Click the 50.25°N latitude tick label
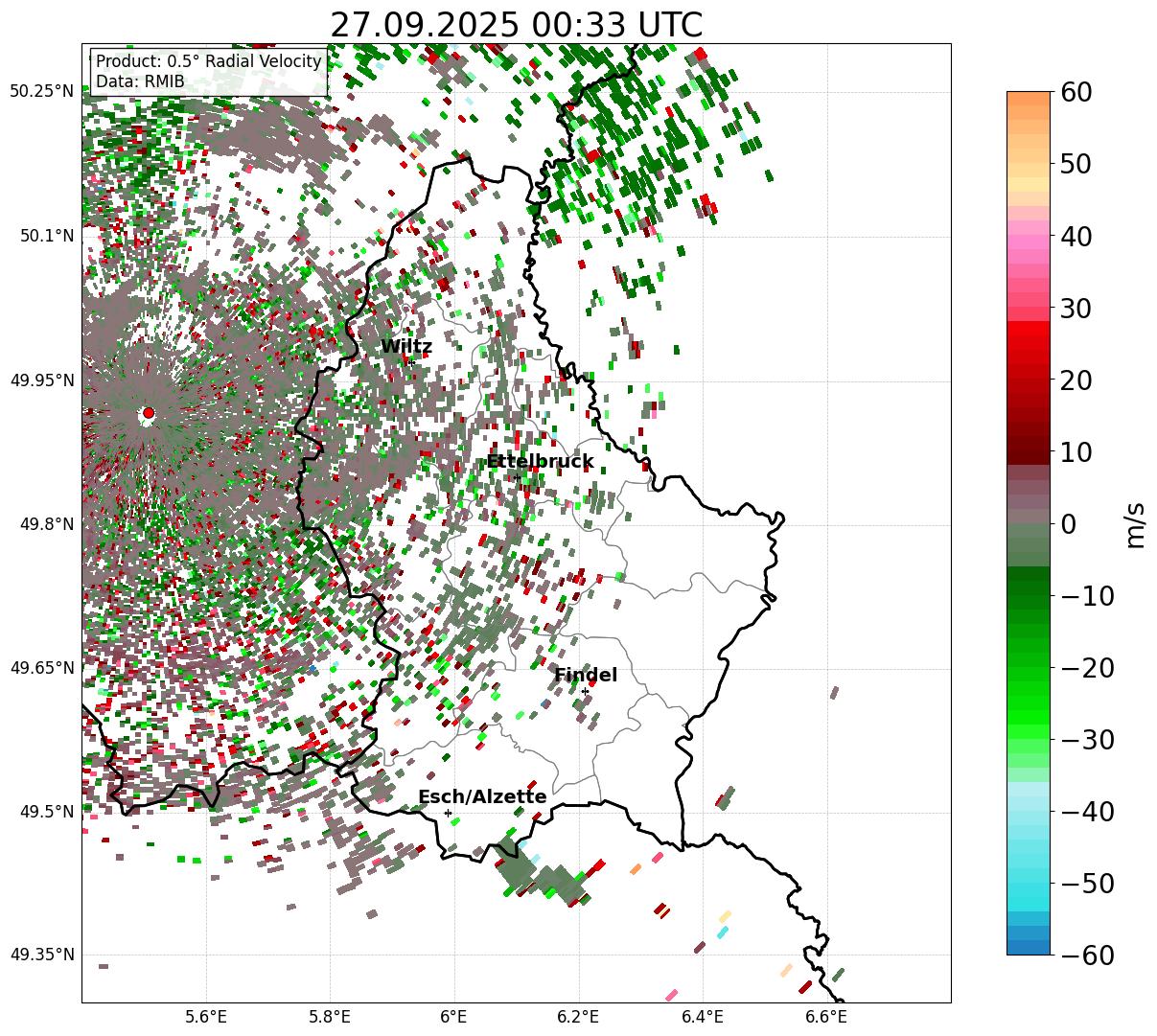Image resolution: width=1157 pixels, height=1036 pixels. 41,92
